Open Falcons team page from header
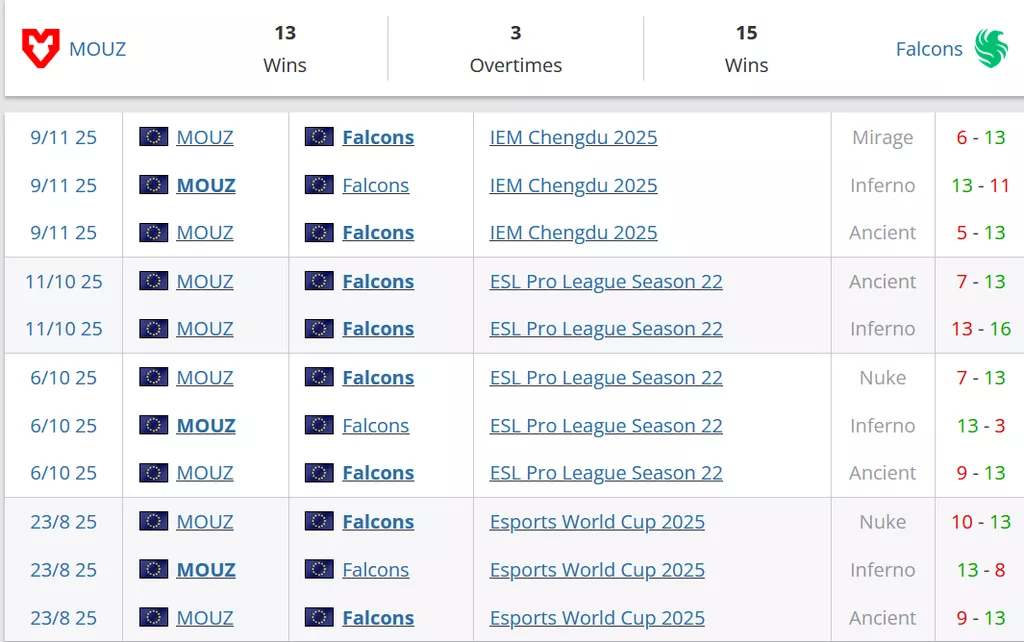This screenshot has width=1024, height=642. 929,48
